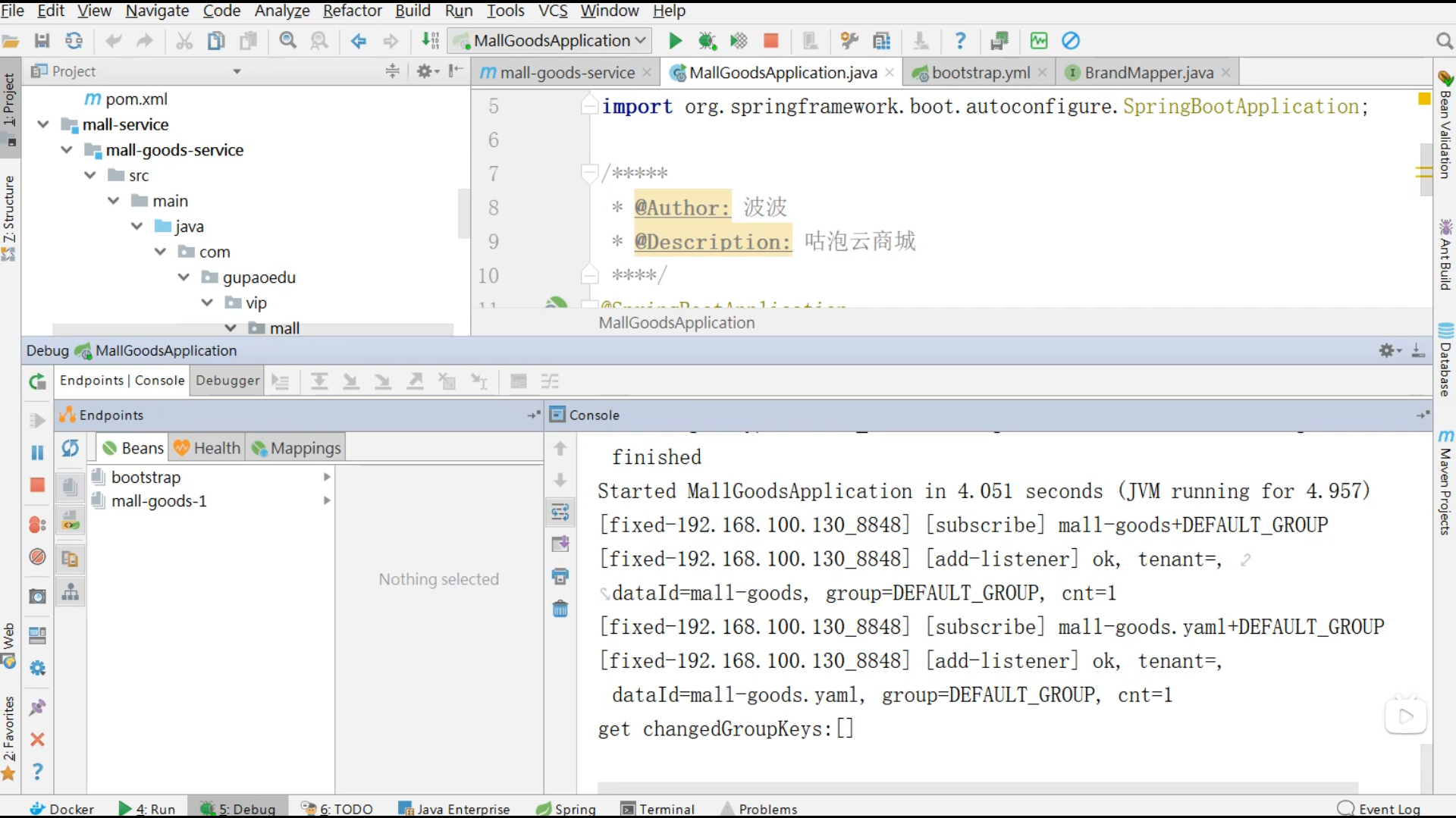Click the MallGoodsApplication breadcrumb
The width and height of the screenshot is (1456, 818).
[676, 323]
